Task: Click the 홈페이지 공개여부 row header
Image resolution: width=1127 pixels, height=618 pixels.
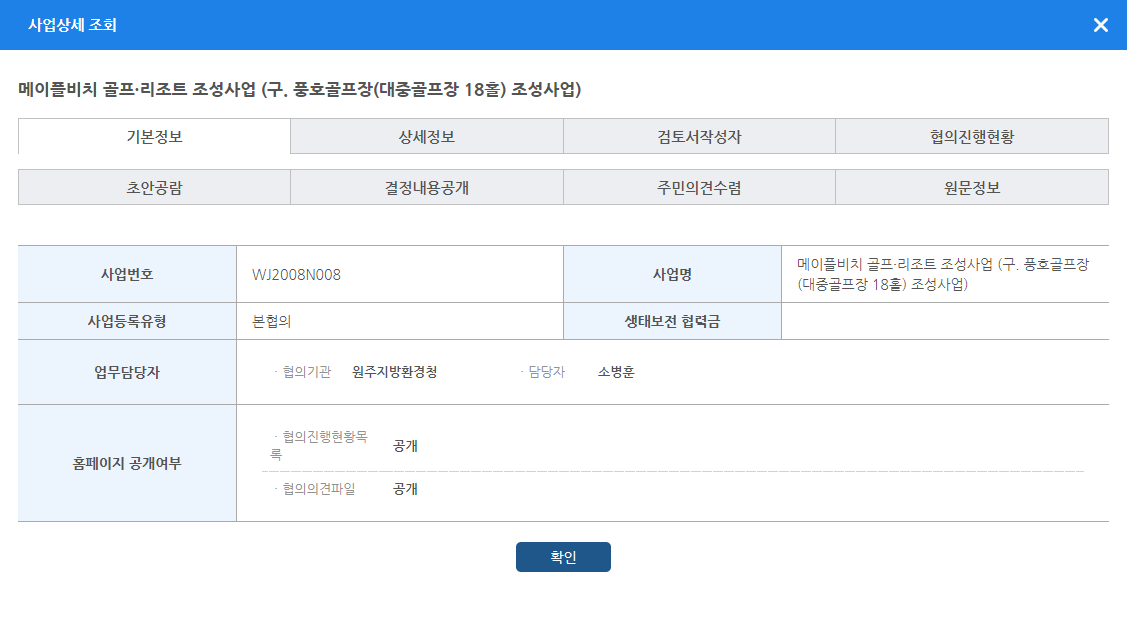Action: 127,463
